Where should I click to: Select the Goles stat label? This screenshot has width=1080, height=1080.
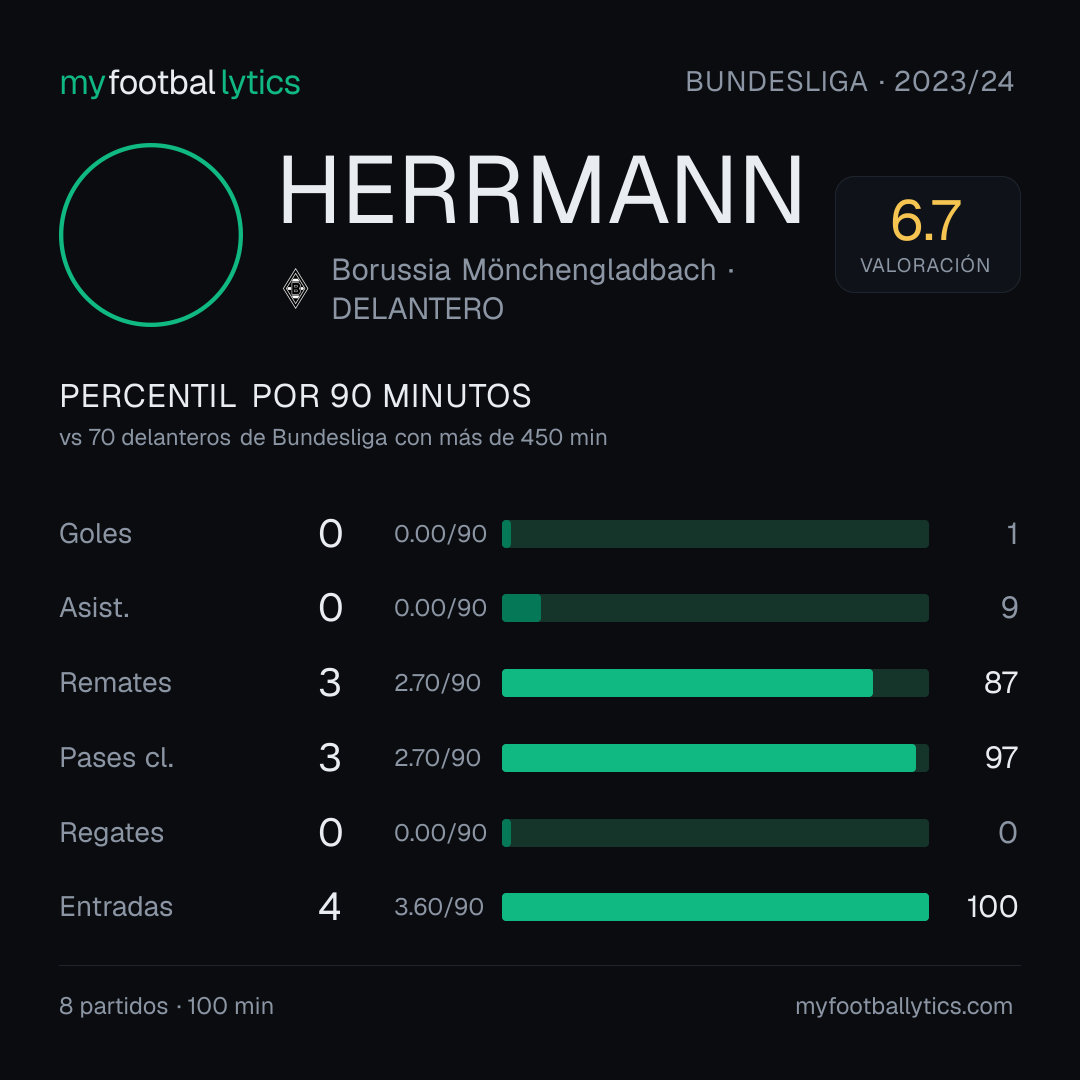coord(96,534)
